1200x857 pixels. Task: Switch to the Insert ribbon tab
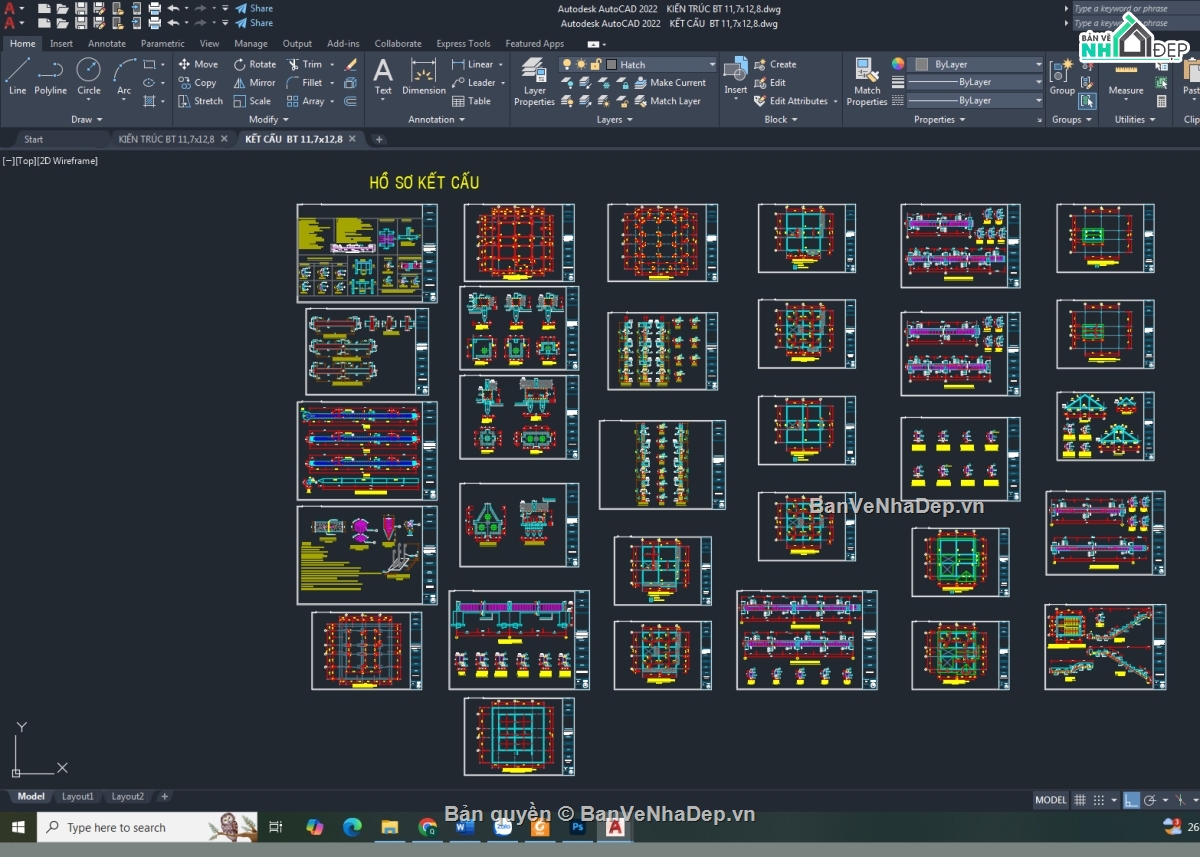pyautogui.click(x=61, y=43)
